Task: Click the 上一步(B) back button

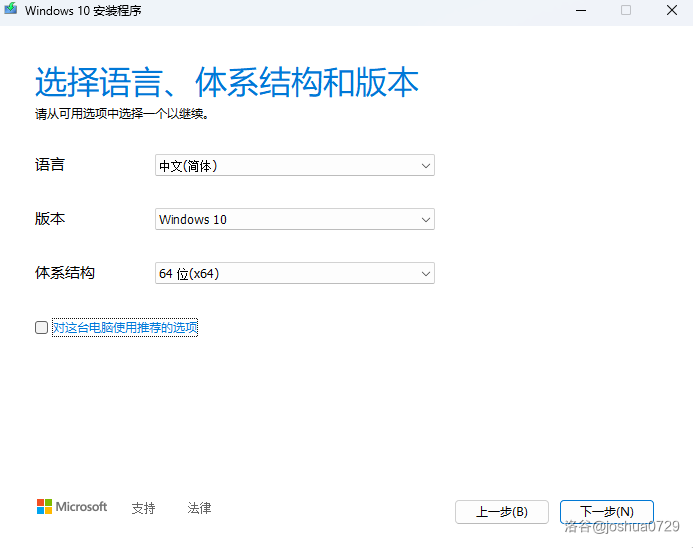Action: [x=502, y=512]
